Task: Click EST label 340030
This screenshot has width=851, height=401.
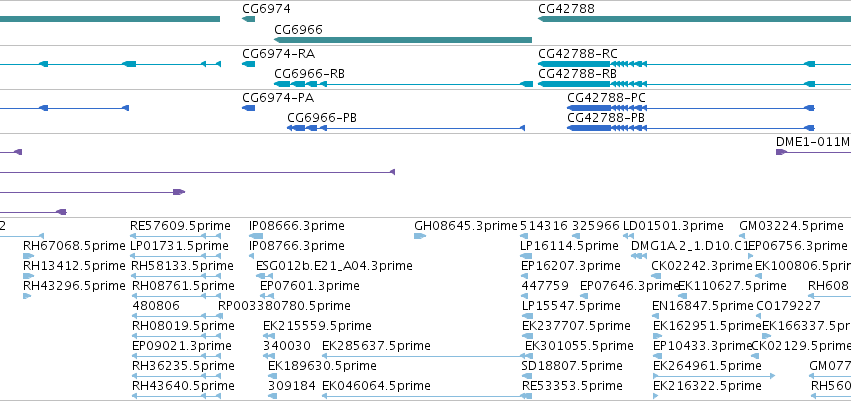Action: [287, 346]
